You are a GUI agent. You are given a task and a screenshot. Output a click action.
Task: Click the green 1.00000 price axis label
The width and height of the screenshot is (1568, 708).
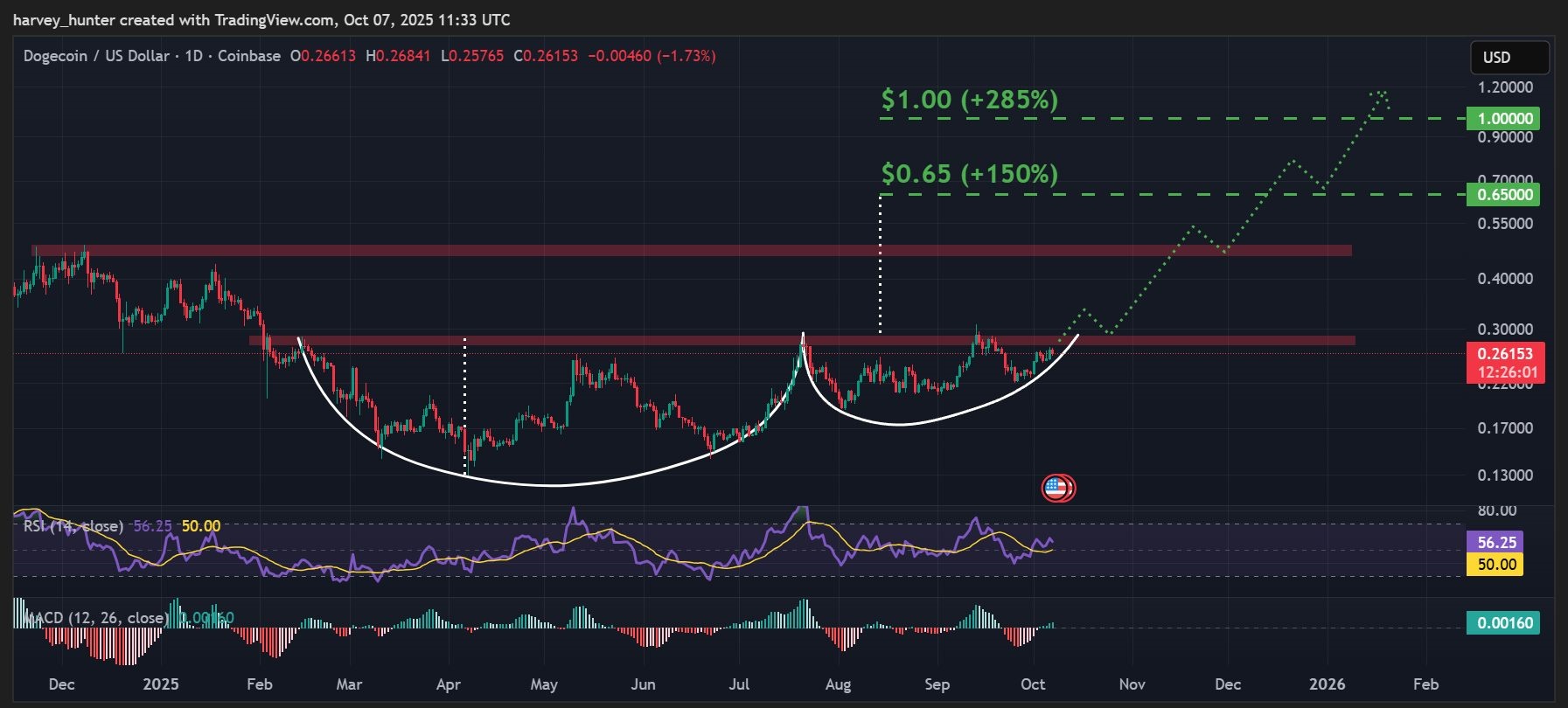[1504, 119]
